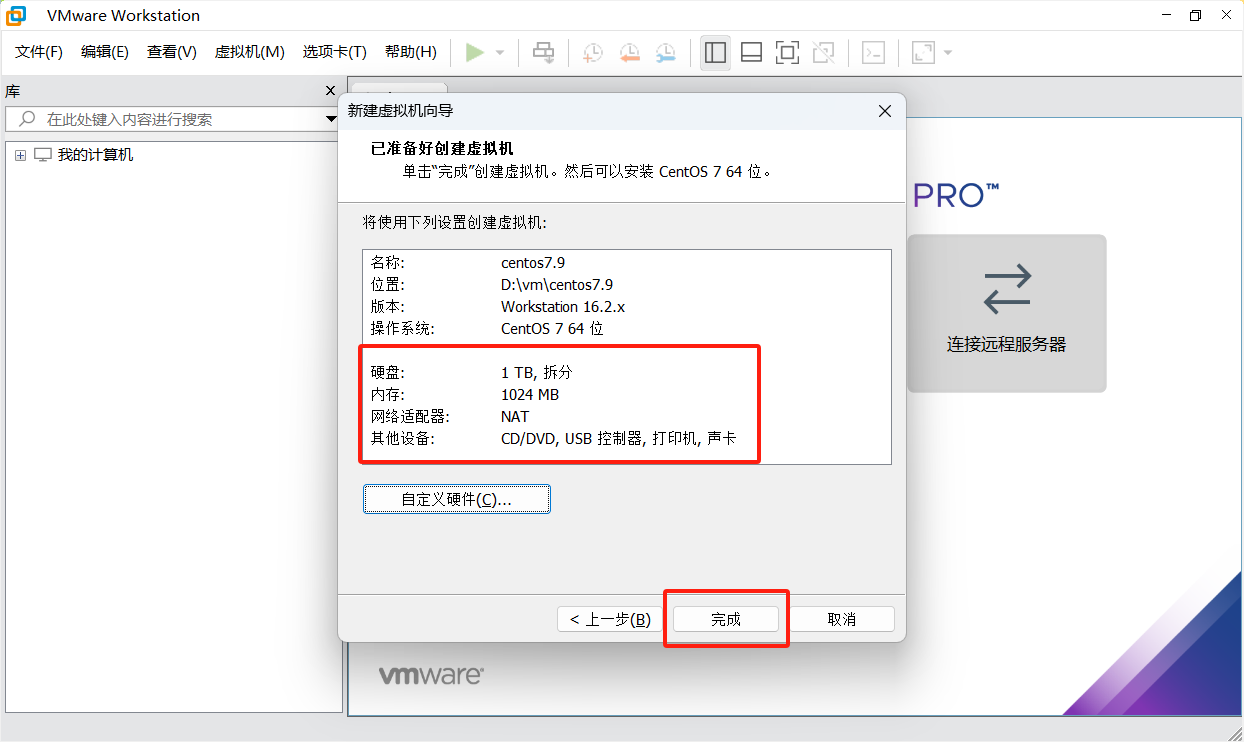
Task: Minimize the VMware Workstation window
Action: (x=1167, y=15)
